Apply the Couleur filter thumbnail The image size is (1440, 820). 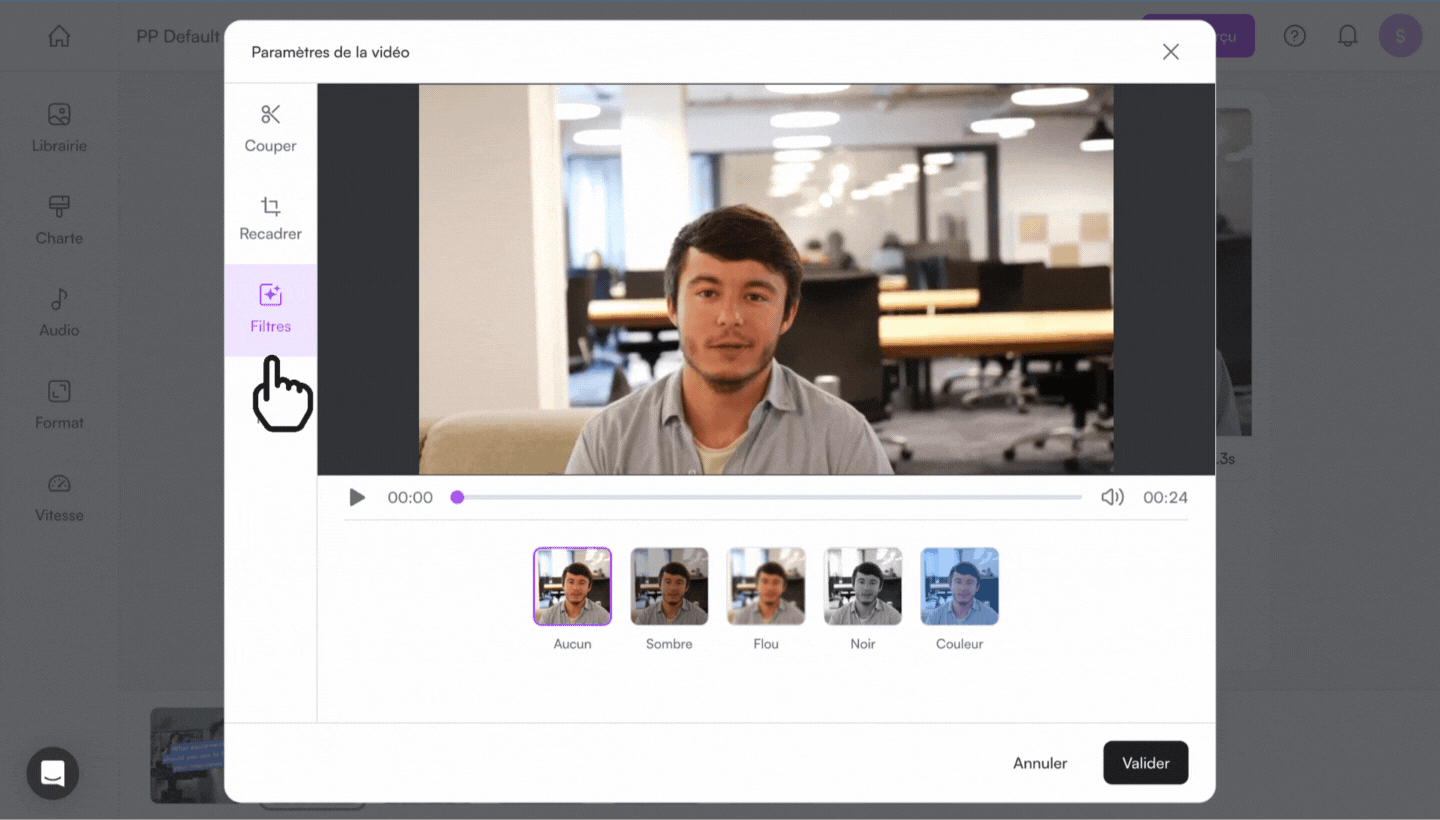tap(959, 586)
